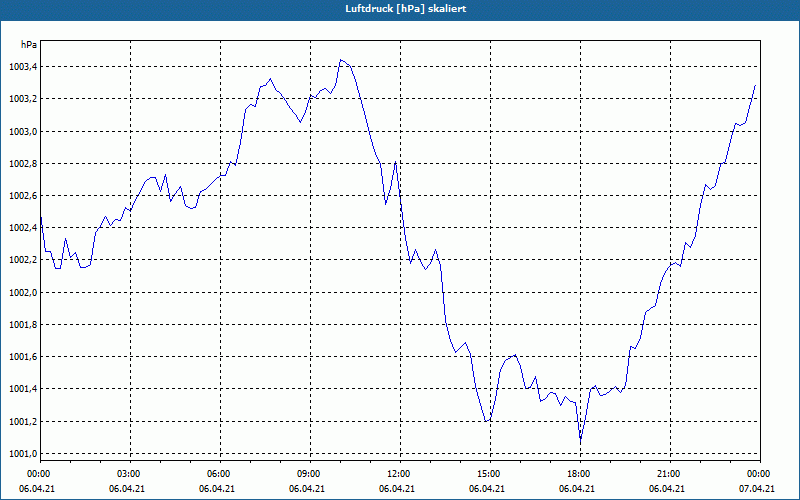This screenshot has width=800, height=500.
Task: Select the 1002,2 y-axis label
Action: pyautogui.click(x=22, y=260)
